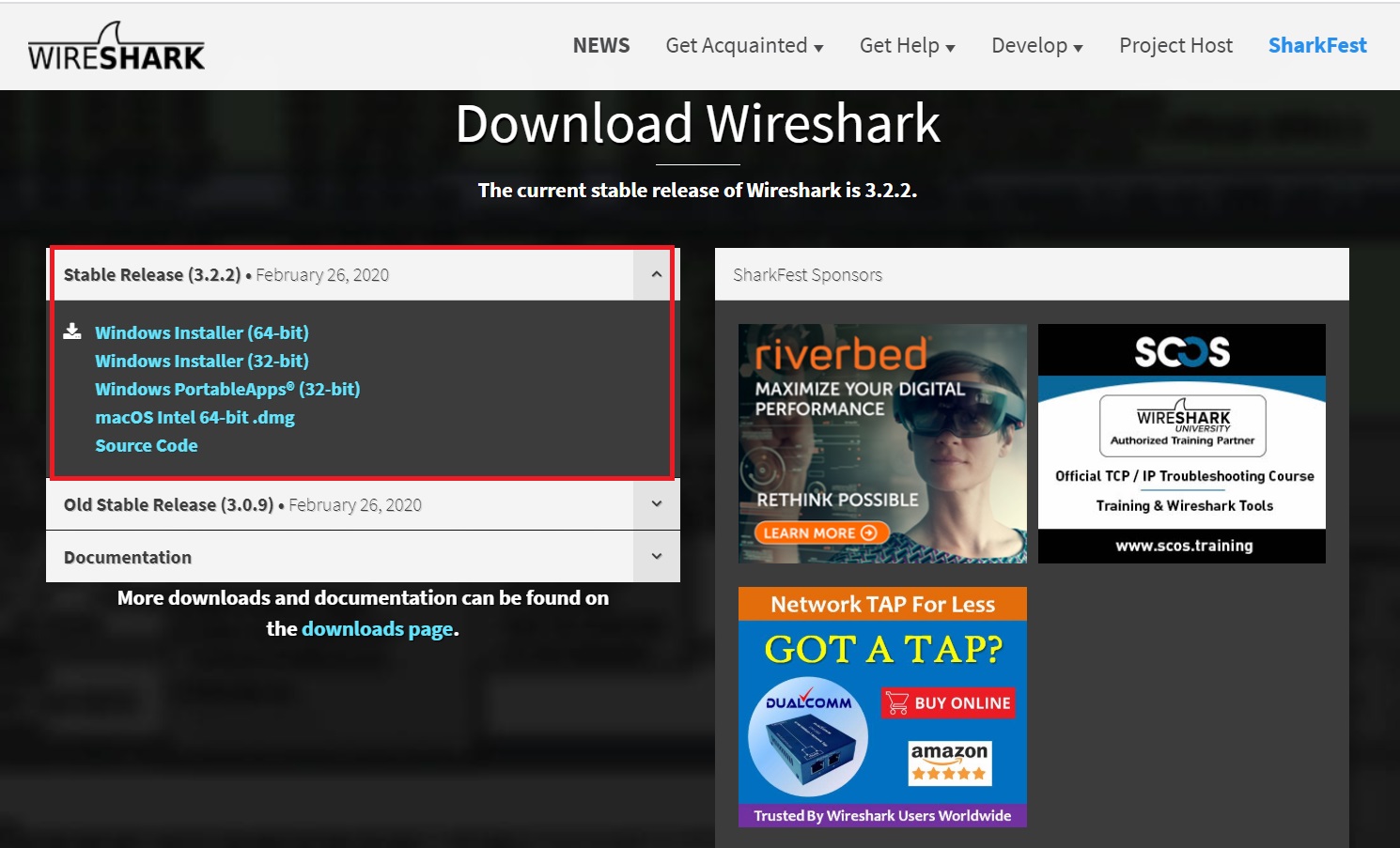The width and height of the screenshot is (1400, 848).
Task: Click the Download Wireshark heading
Action: 698,123
